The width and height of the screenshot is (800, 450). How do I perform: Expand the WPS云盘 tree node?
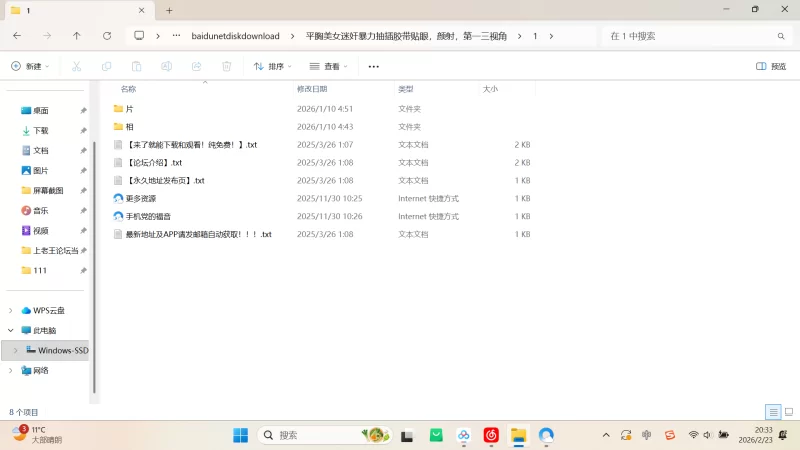[11, 310]
